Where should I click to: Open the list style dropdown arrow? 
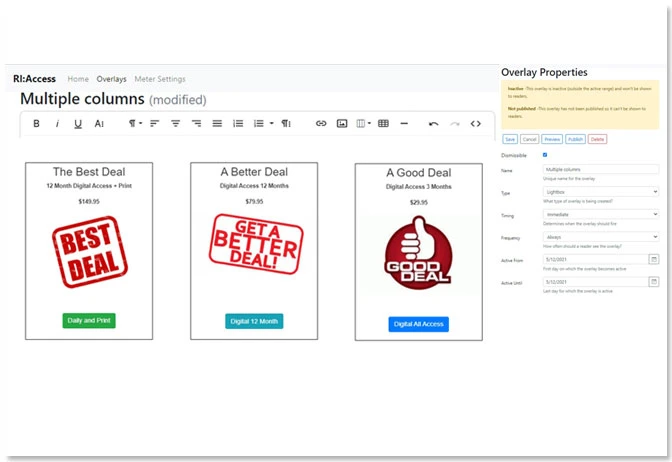click(271, 123)
